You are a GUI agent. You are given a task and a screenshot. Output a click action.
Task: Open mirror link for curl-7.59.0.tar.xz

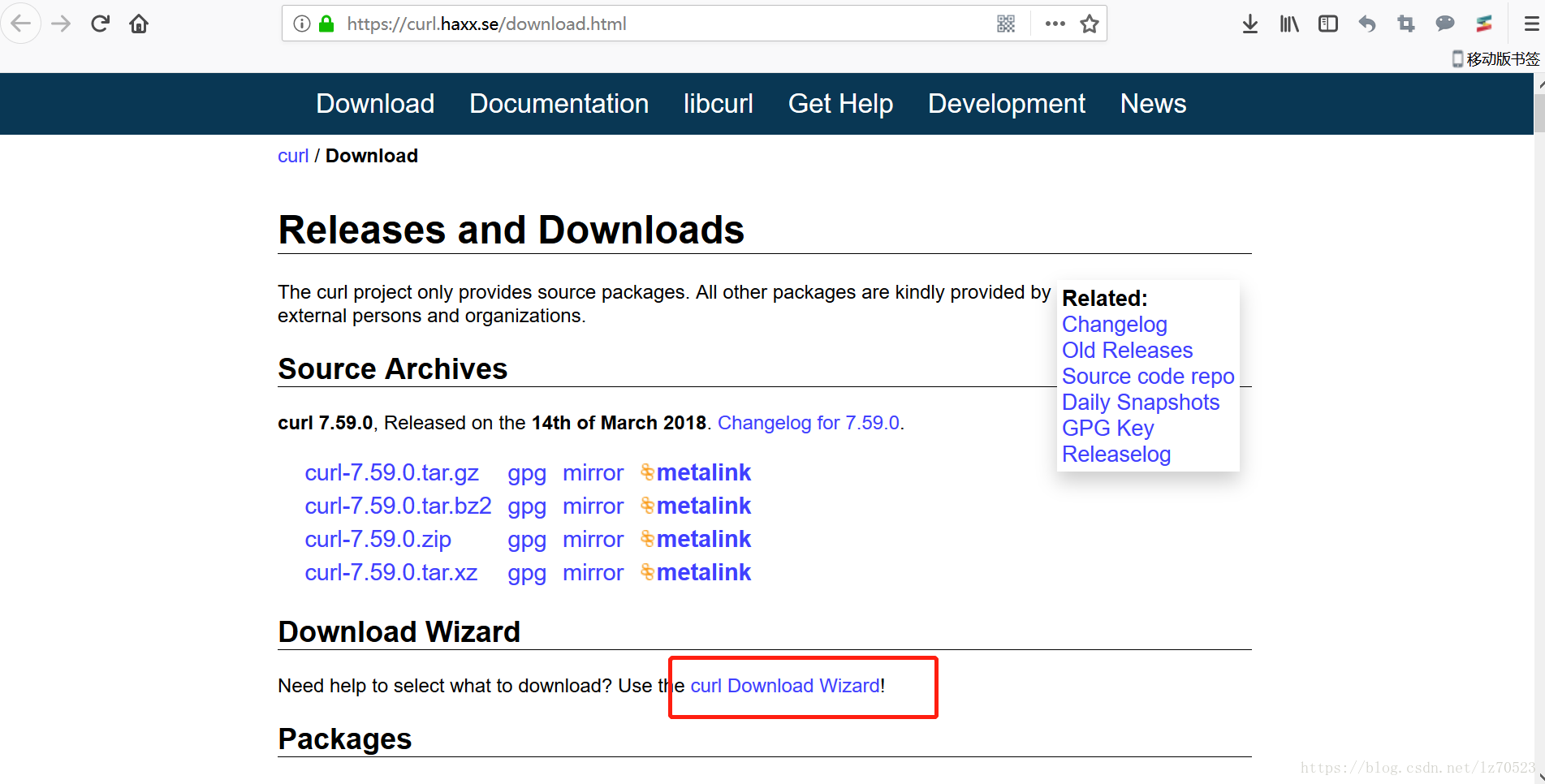point(593,572)
